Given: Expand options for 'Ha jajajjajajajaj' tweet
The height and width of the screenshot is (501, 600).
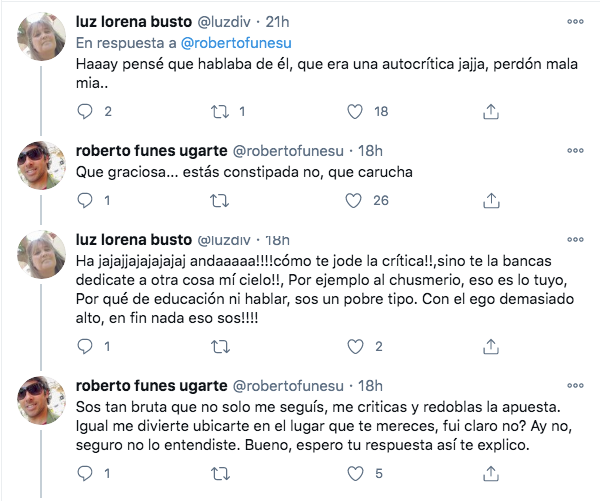Looking at the screenshot, I should [x=575, y=240].
